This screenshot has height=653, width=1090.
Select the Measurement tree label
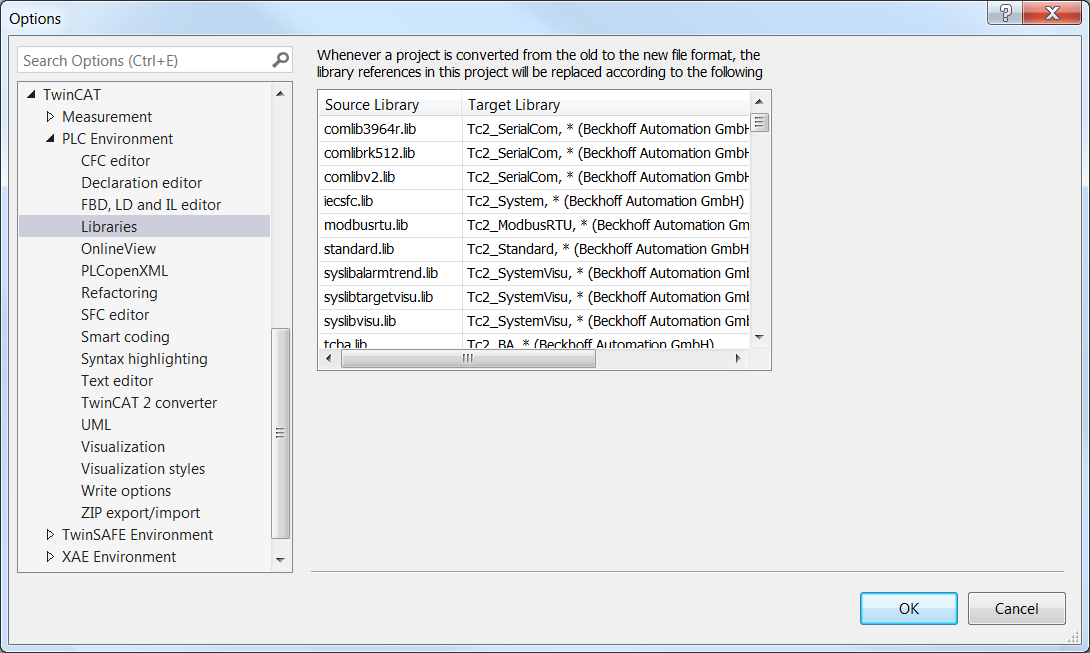coord(107,117)
